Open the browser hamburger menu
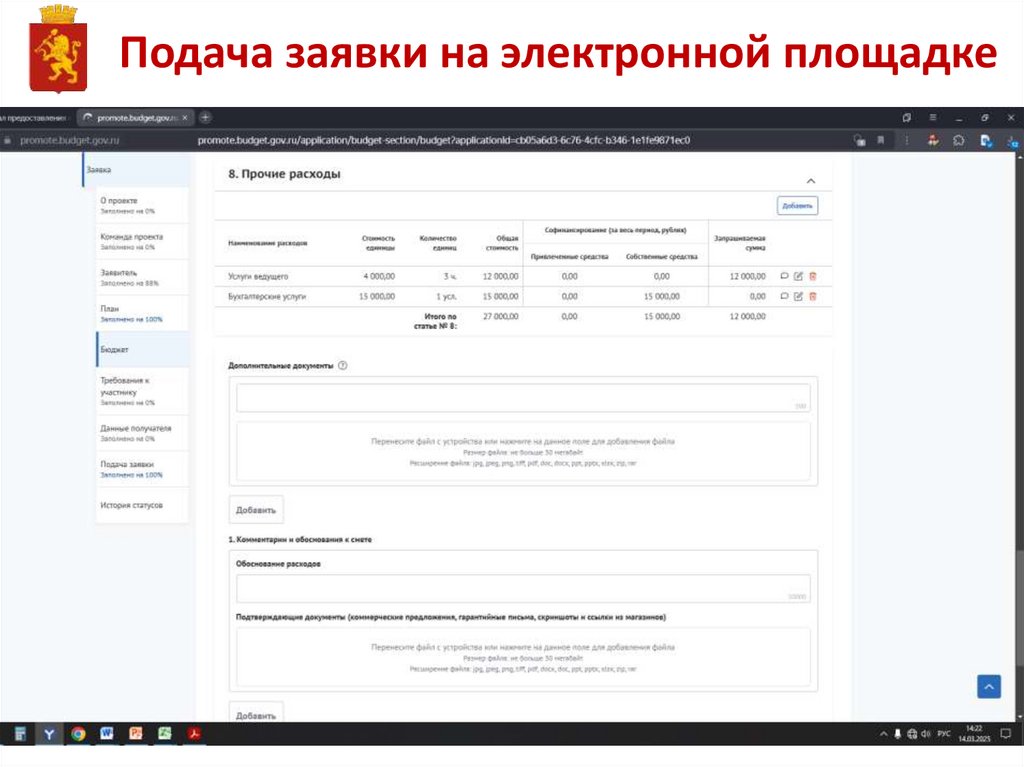1024x767 pixels. click(x=933, y=118)
